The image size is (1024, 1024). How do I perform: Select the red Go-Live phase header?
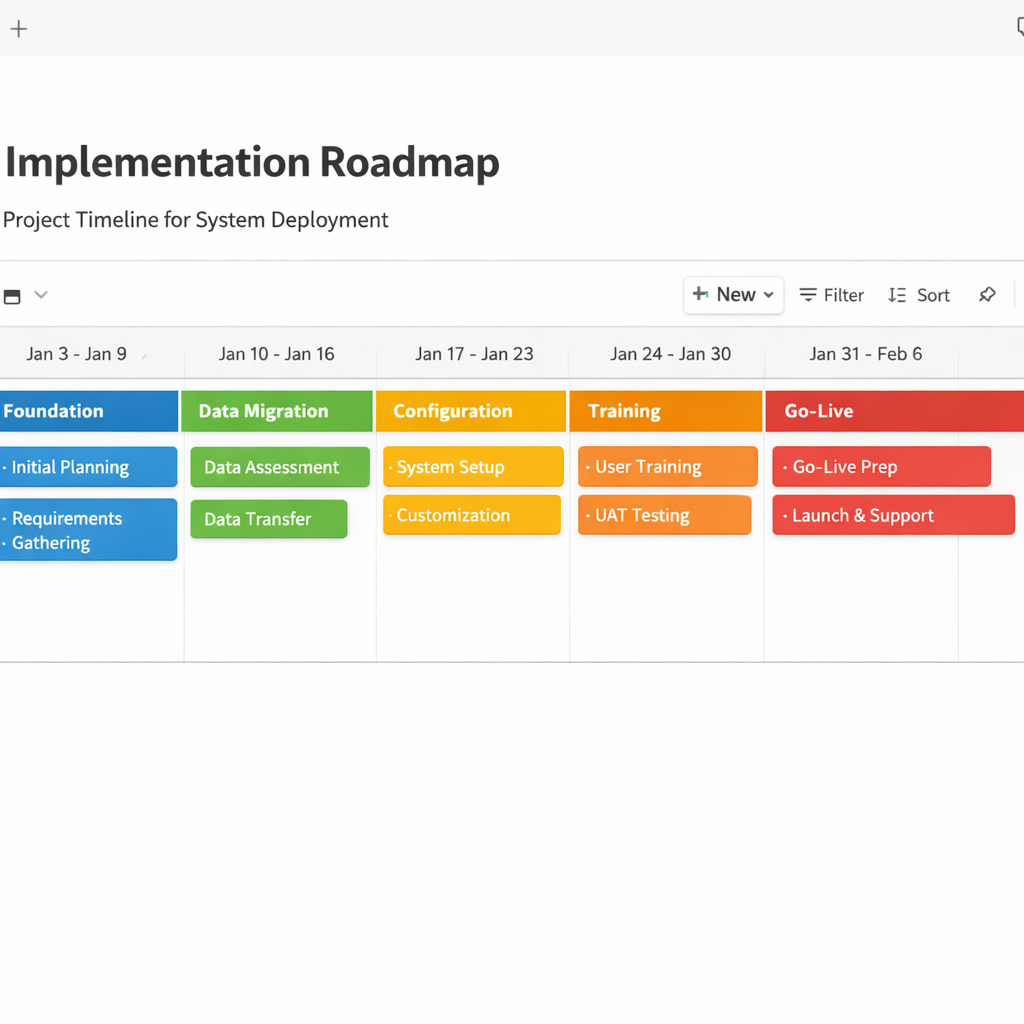point(893,411)
